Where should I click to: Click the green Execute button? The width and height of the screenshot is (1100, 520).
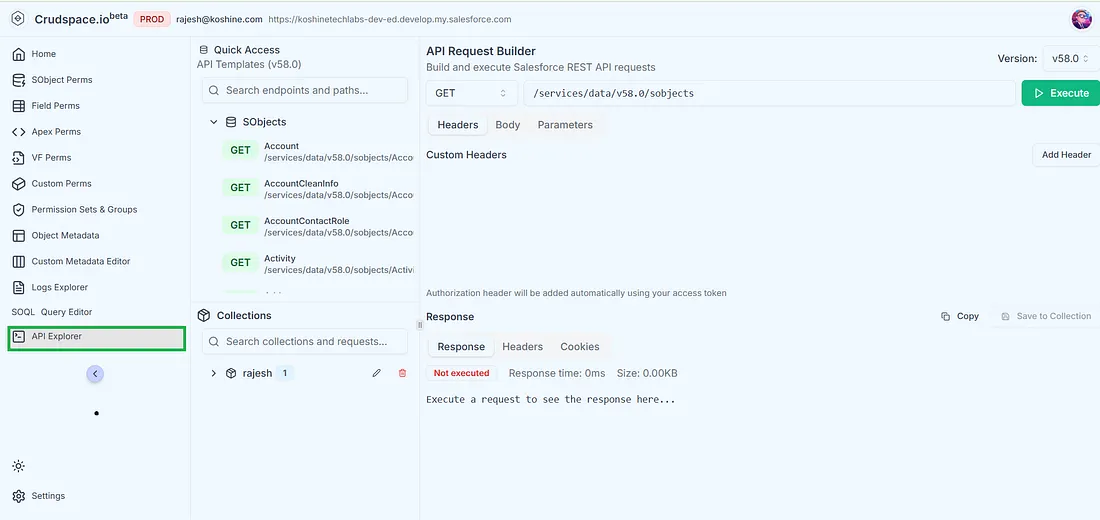1060,93
